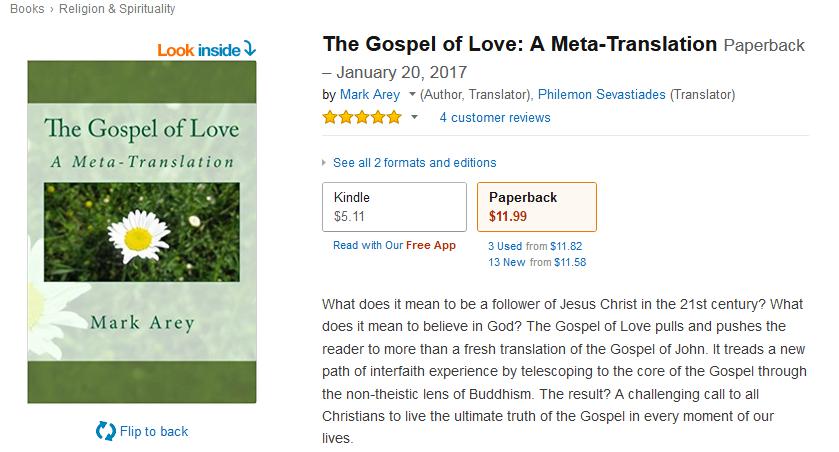839x452 pixels.
Task: Click the Look inside label
Action: pyautogui.click(x=198, y=48)
